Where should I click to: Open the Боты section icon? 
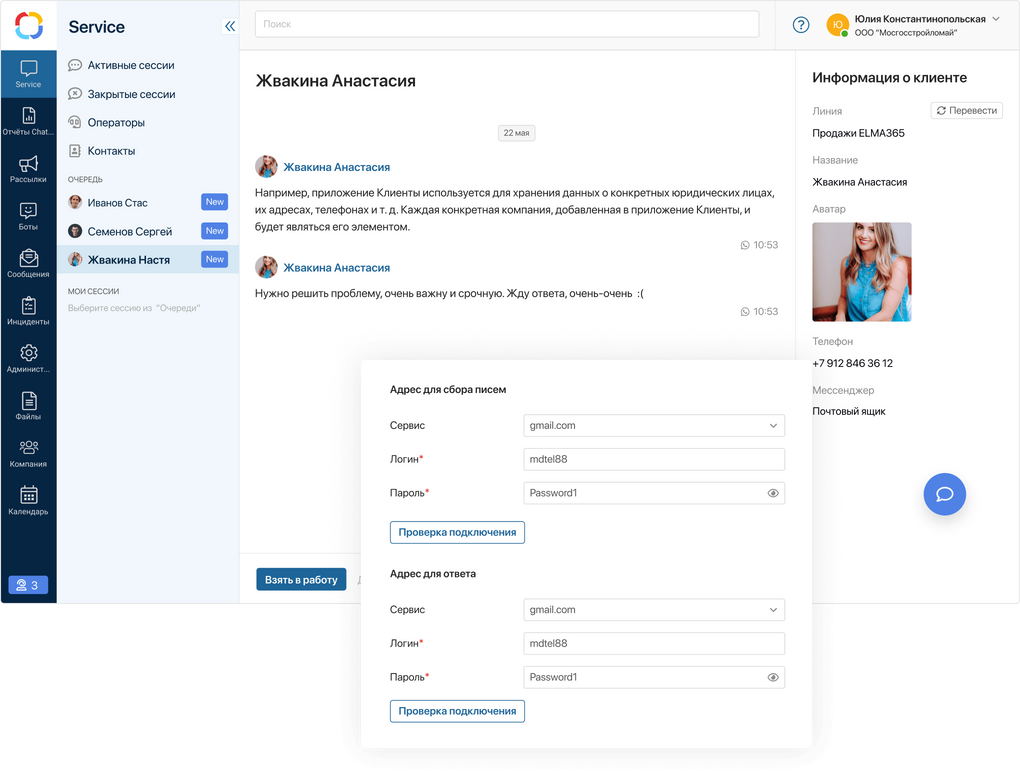(28, 211)
